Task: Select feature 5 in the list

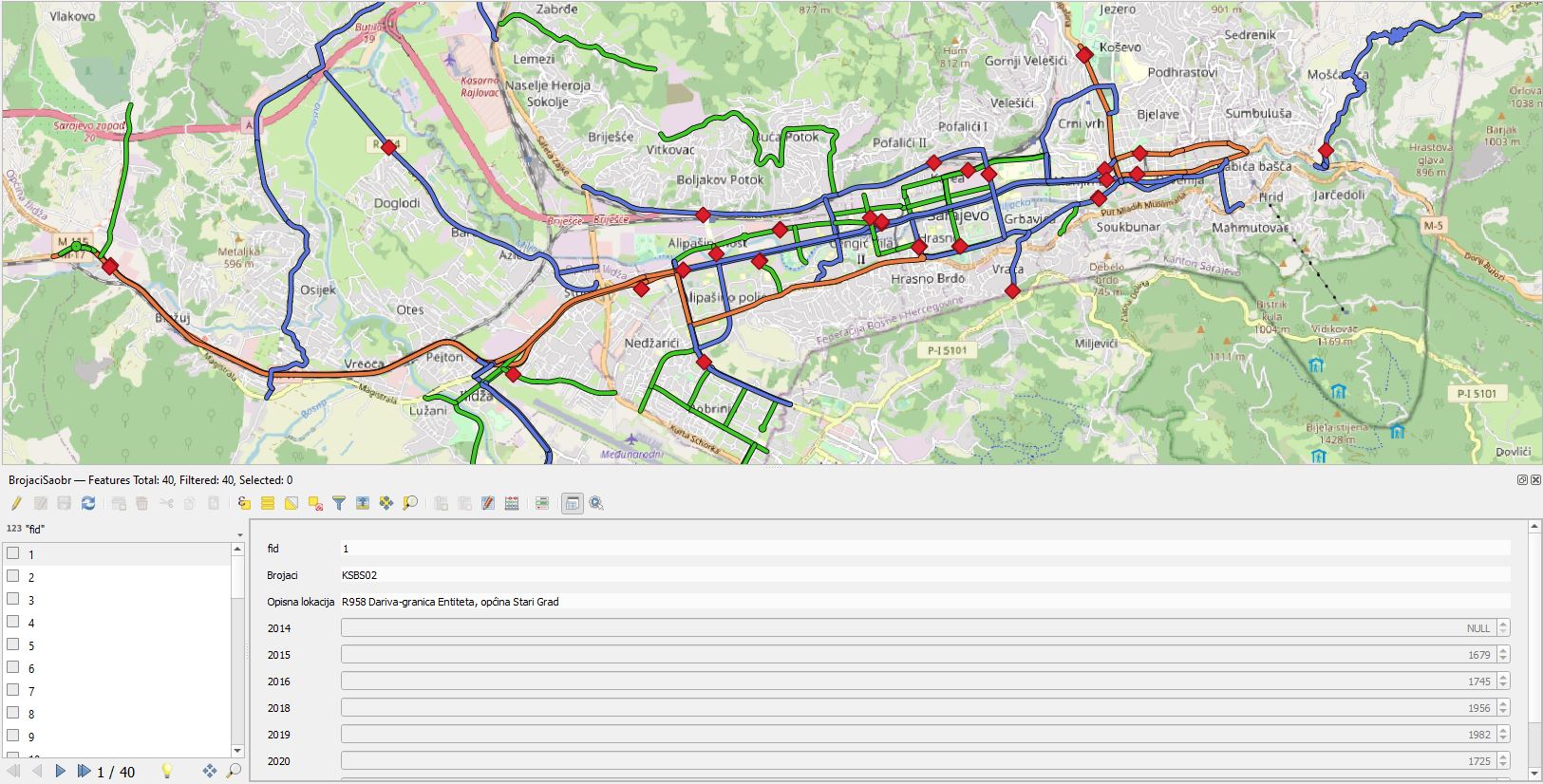Action: pos(31,645)
